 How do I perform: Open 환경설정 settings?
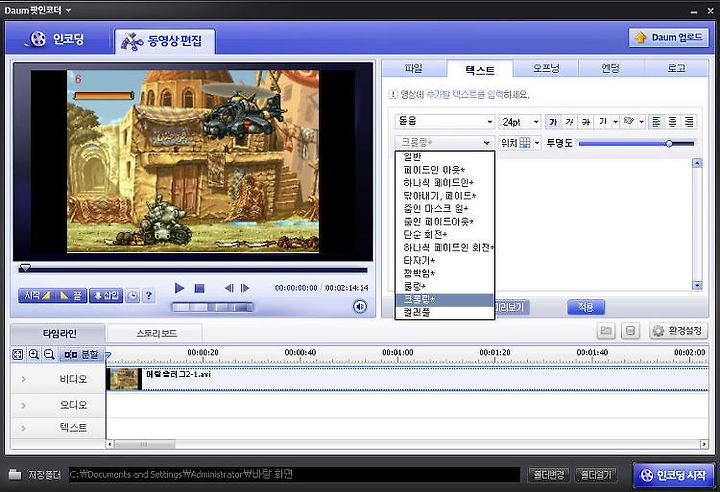(x=679, y=331)
